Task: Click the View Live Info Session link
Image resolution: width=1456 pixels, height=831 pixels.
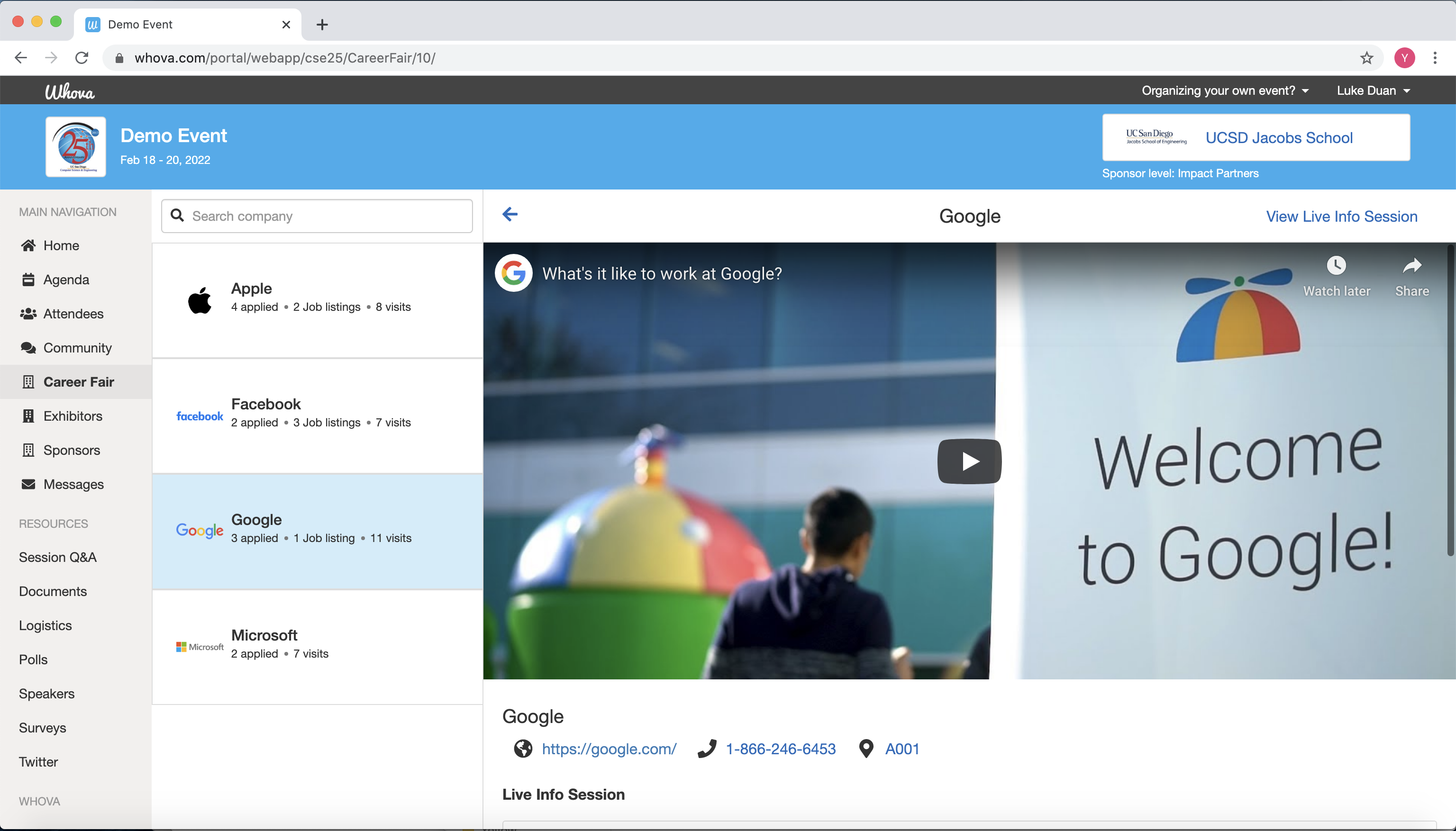Action: coord(1341,217)
